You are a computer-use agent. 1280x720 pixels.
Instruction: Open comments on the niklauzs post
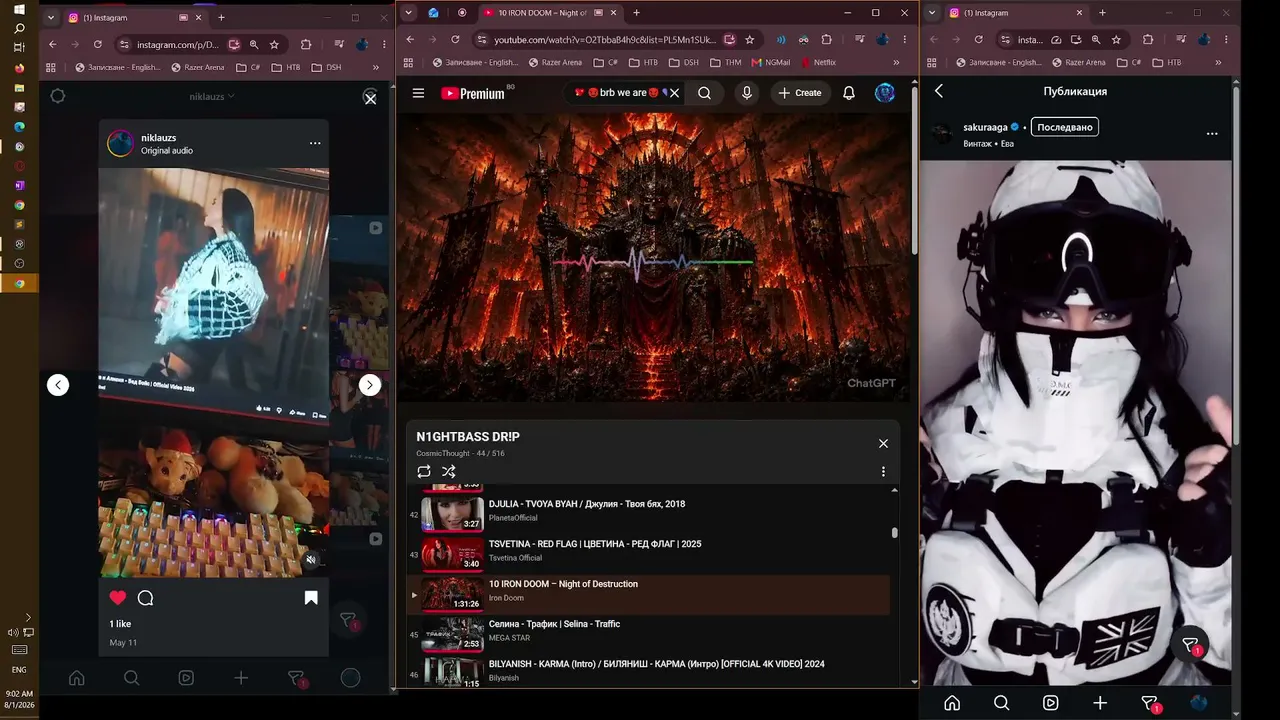[x=145, y=598]
